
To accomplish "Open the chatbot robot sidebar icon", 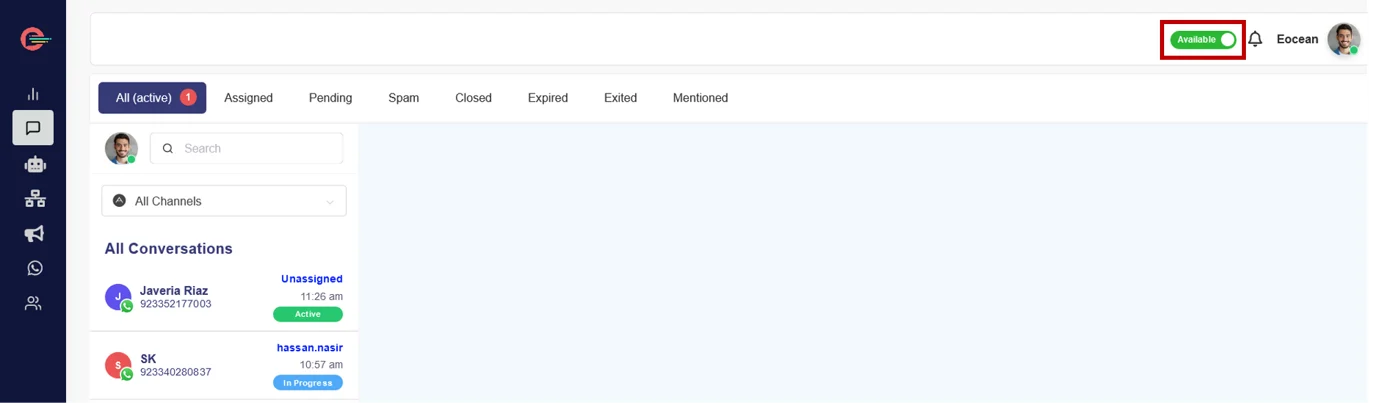I will [35, 164].
